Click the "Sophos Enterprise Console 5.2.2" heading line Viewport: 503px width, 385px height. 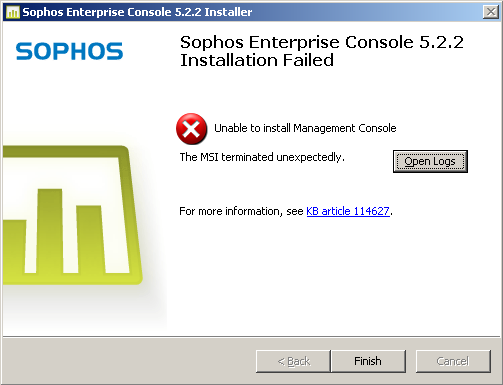pyautogui.click(x=322, y=42)
